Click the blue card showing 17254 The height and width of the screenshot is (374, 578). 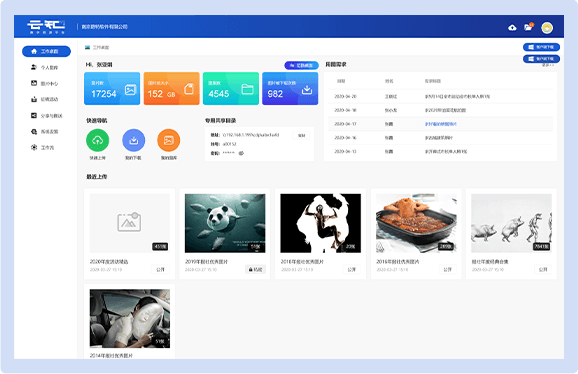click(x=112, y=88)
